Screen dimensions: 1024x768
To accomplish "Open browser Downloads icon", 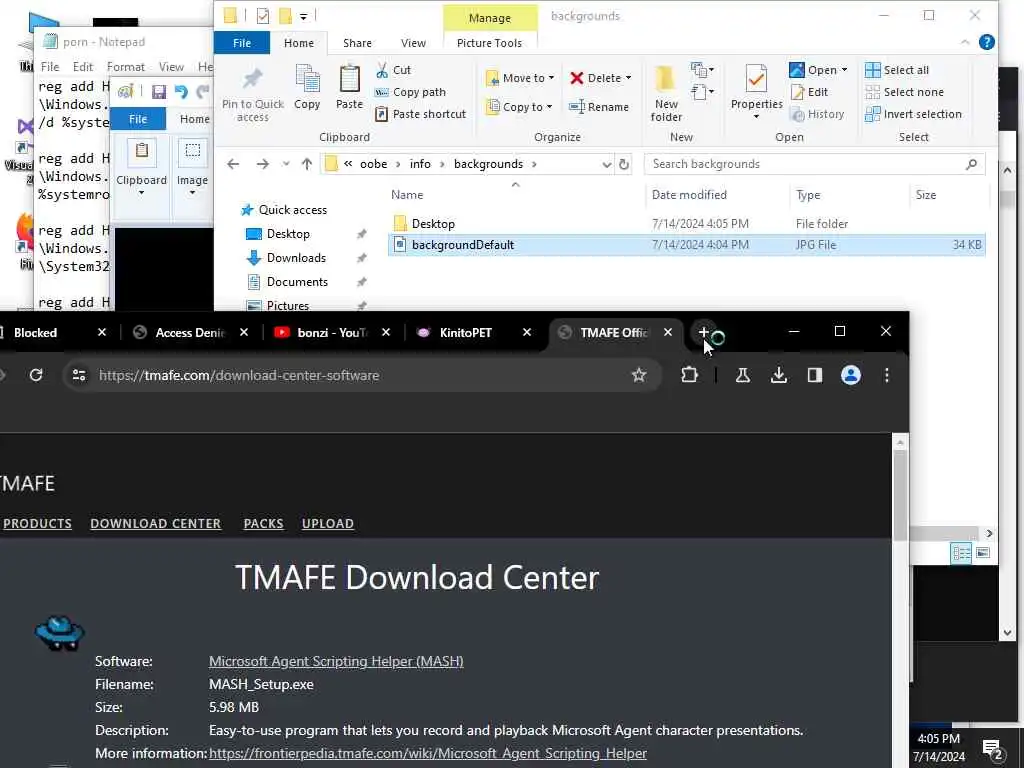I will (x=778, y=375).
